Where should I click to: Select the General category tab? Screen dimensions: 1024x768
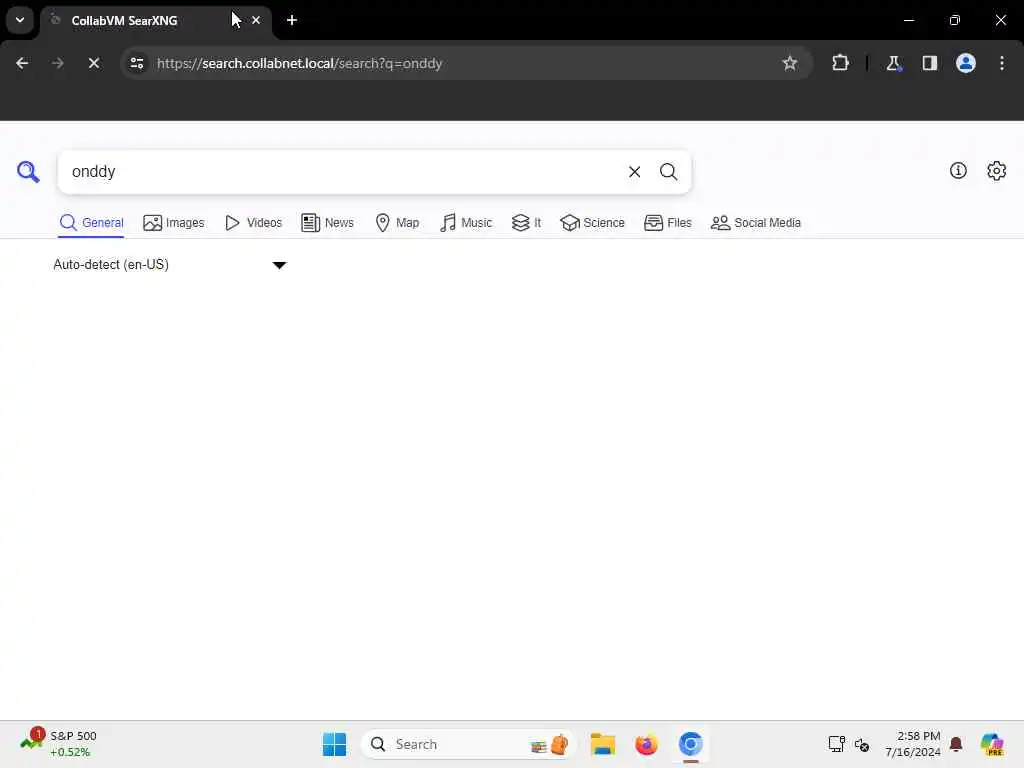coord(91,223)
